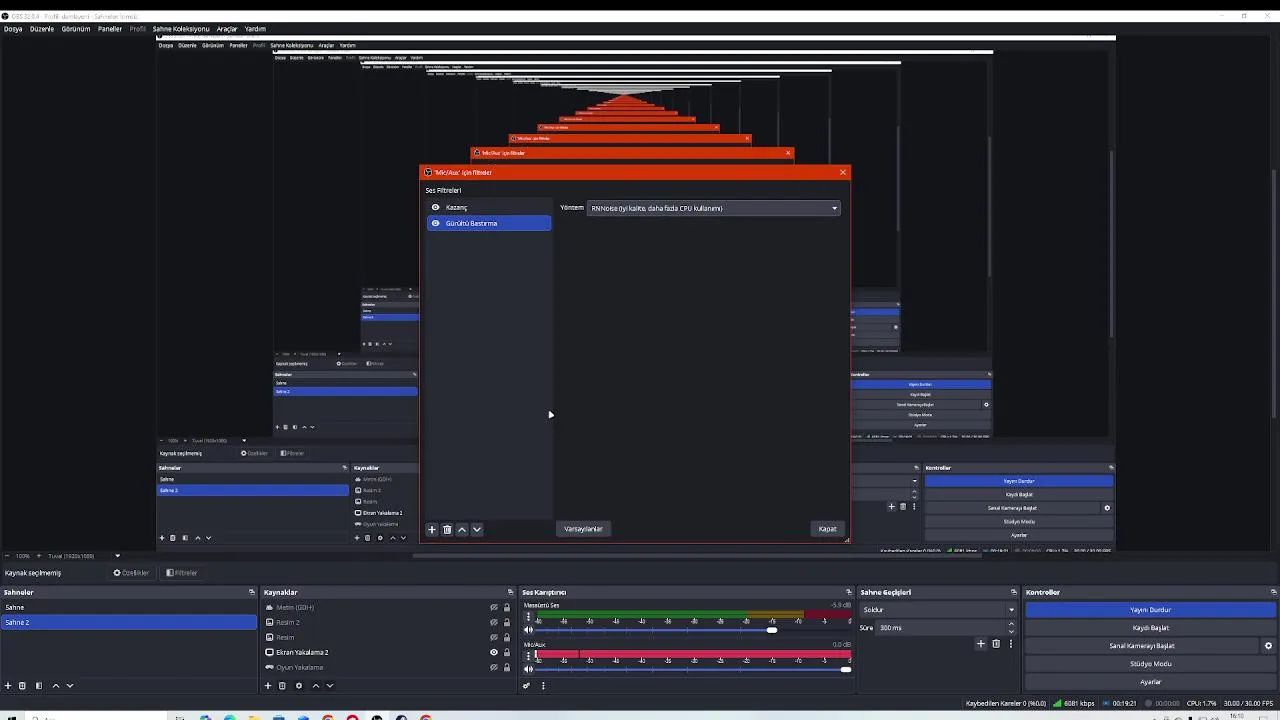Move source down in Kaynaklar panel
Screen dimensions: 1280x720
(330, 686)
